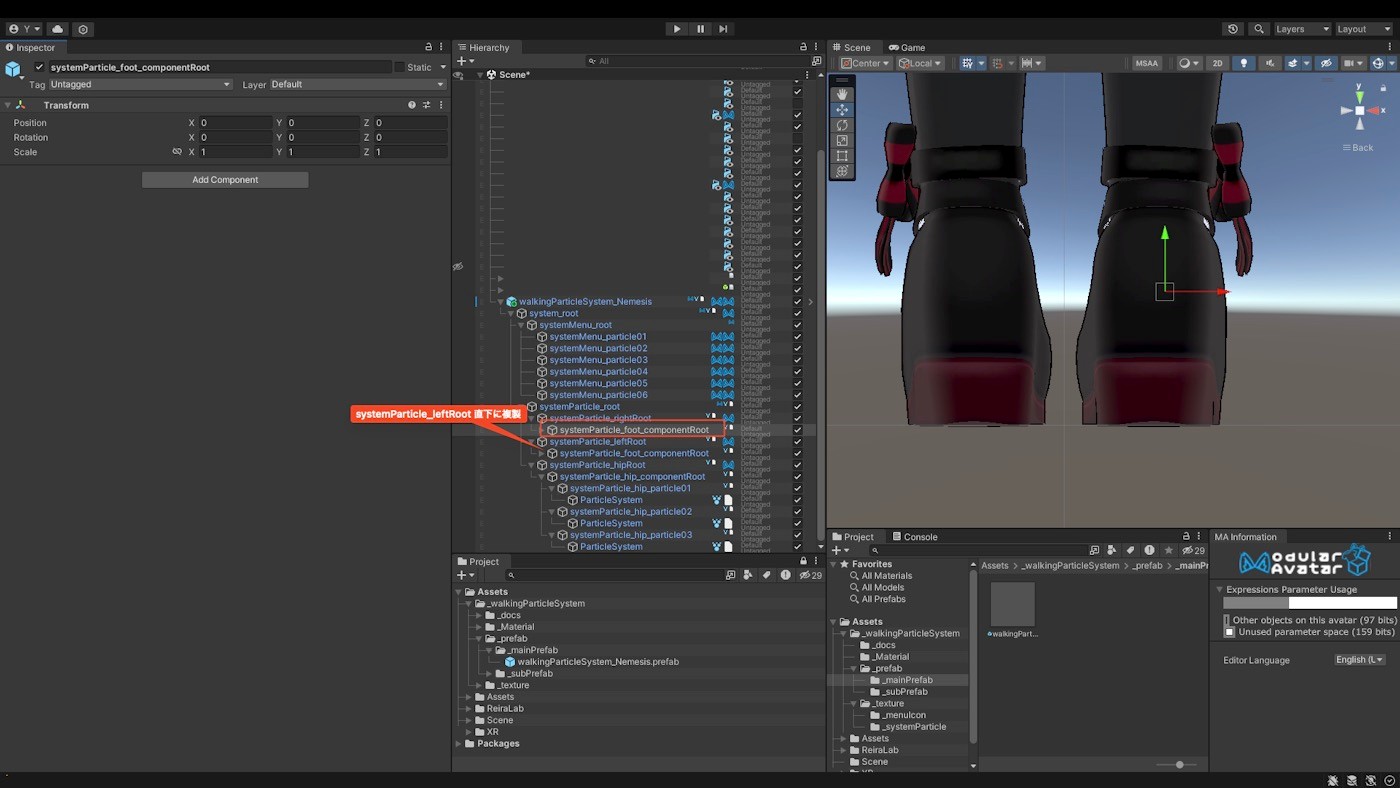Click the Play button
The width and height of the screenshot is (1400, 788).
click(x=677, y=29)
